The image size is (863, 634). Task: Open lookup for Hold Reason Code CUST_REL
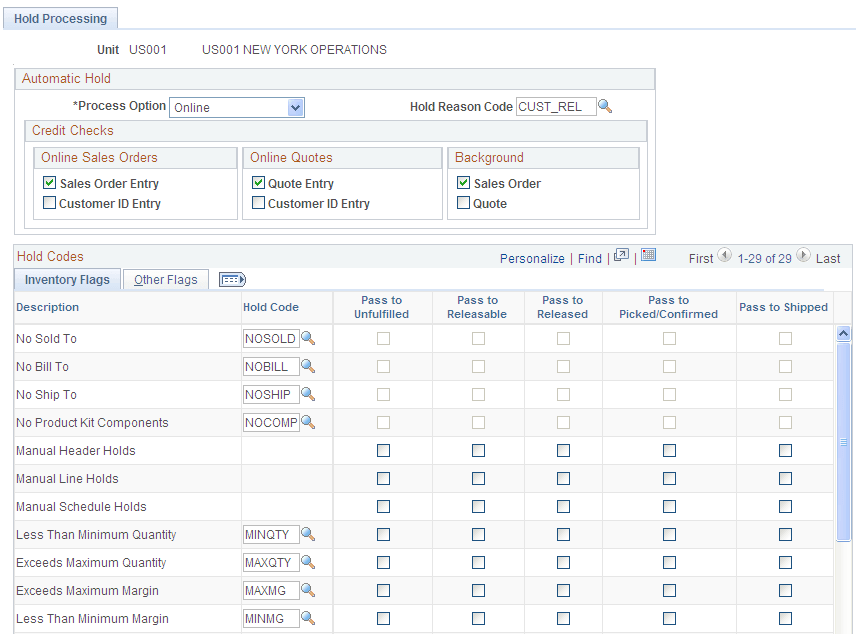tap(605, 105)
